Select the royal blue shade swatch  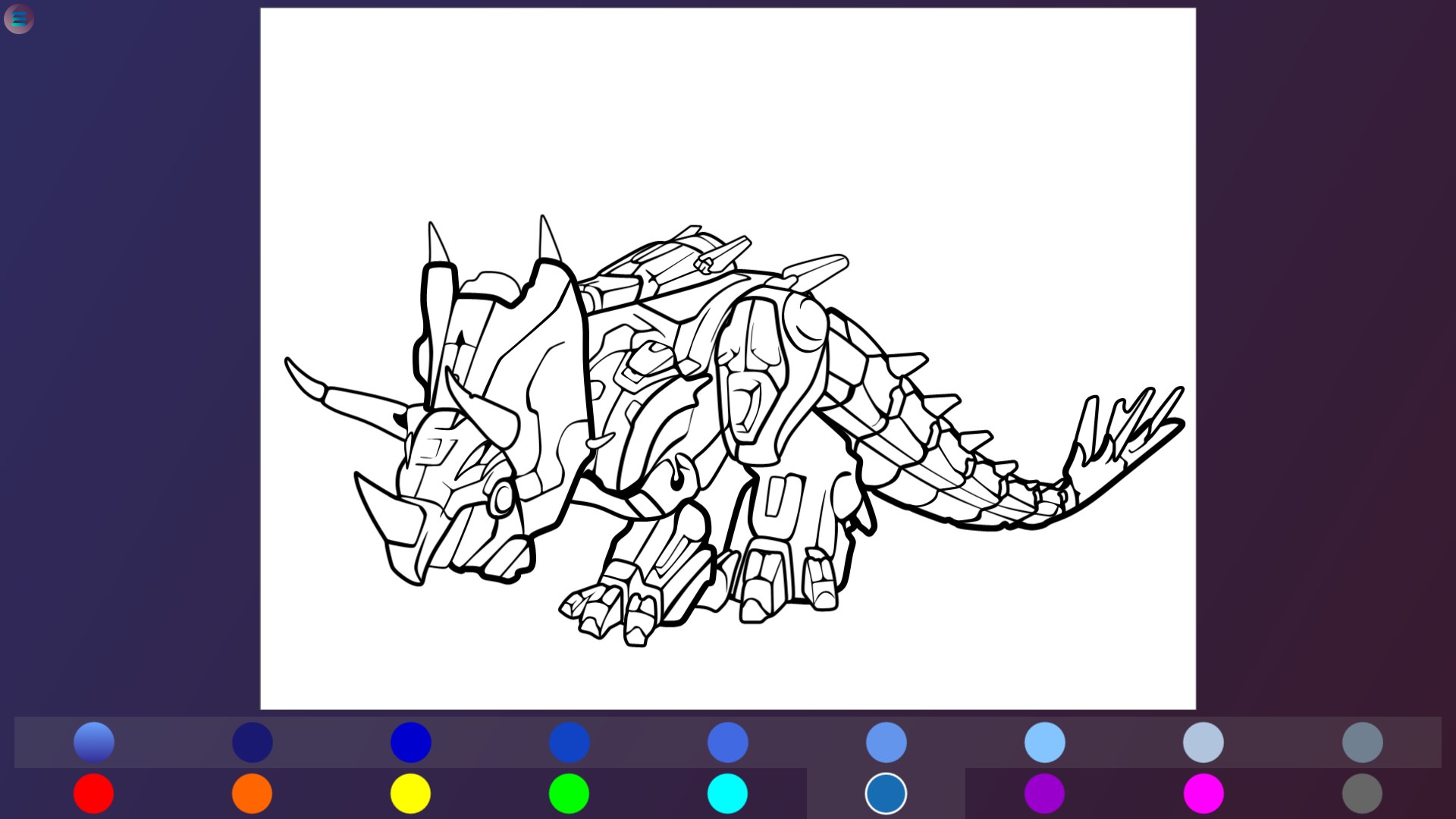coord(727,742)
